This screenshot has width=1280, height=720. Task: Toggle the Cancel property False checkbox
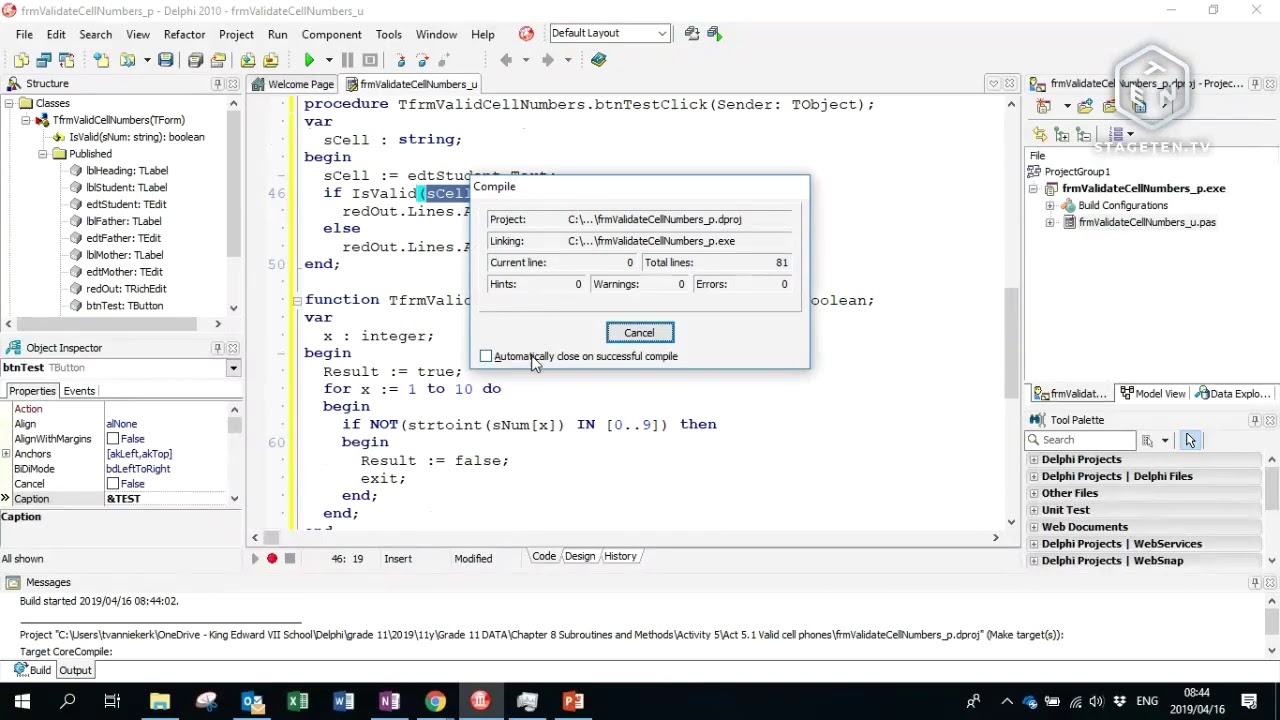(113, 484)
